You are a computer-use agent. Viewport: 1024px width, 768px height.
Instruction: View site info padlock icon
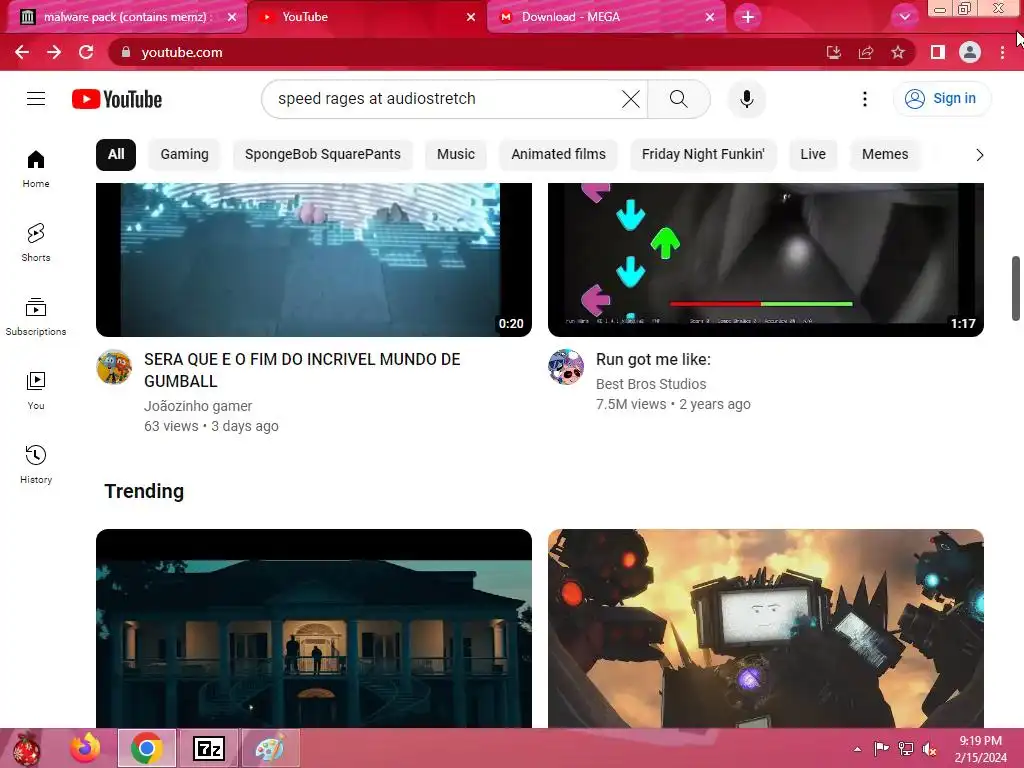pyautogui.click(x=126, y=52)
